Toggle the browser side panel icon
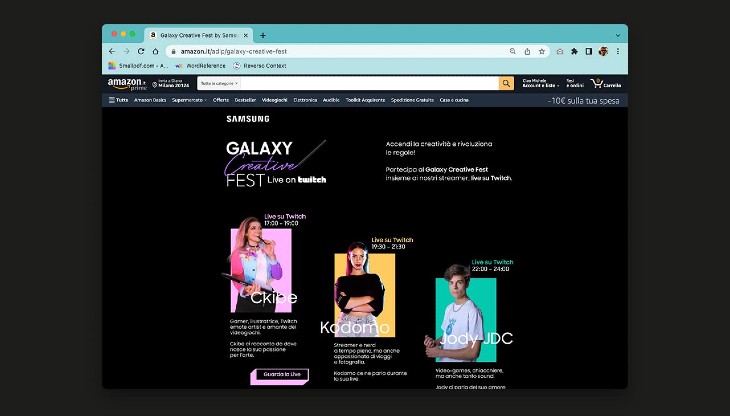Image resolution: width=730 pixels, height=416 pixels. pyautogui.click(x=589, y=51)
